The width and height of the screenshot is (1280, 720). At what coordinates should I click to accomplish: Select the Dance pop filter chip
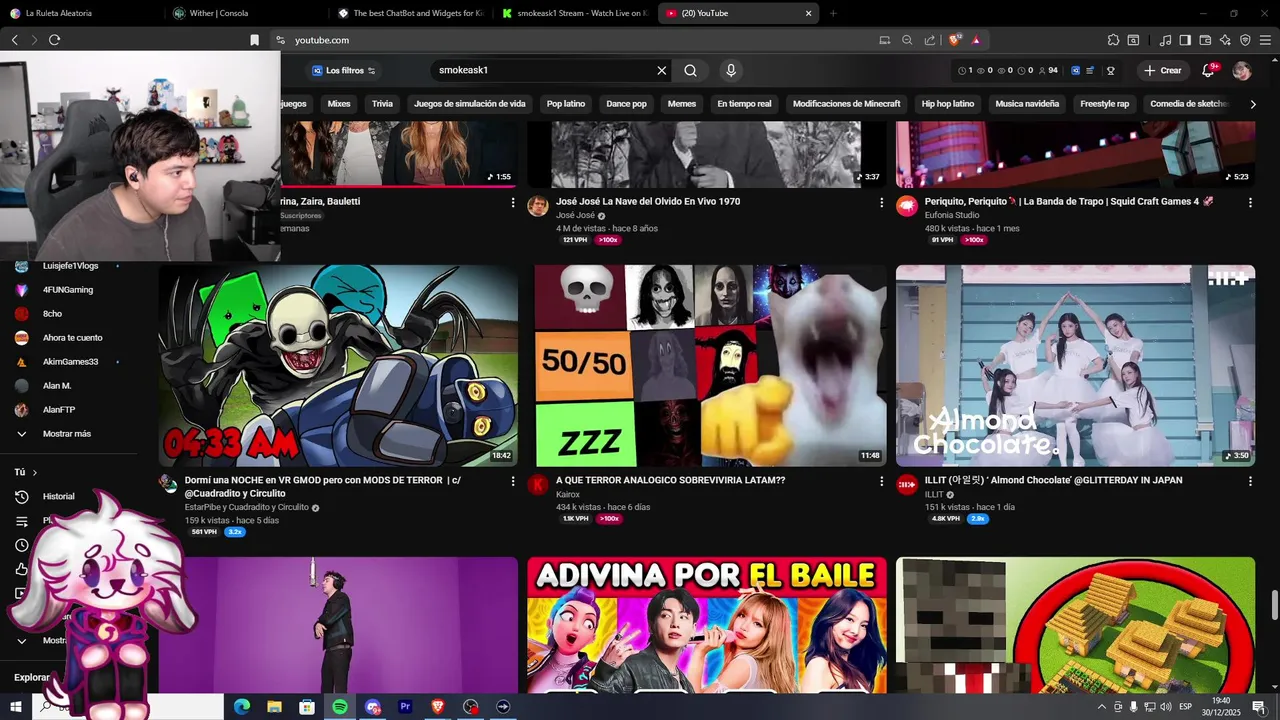click(x=626, y=104)
